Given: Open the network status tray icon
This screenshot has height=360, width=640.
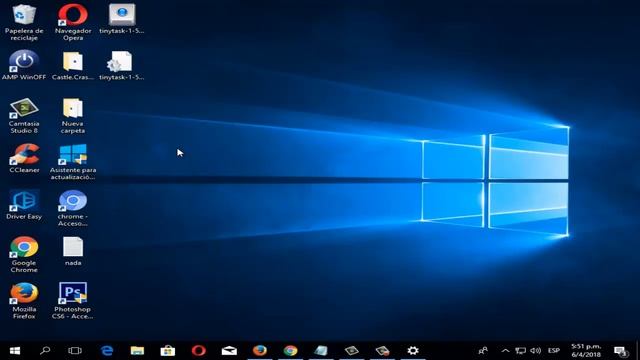Looking at the screenshot, I should click(520, 351).
